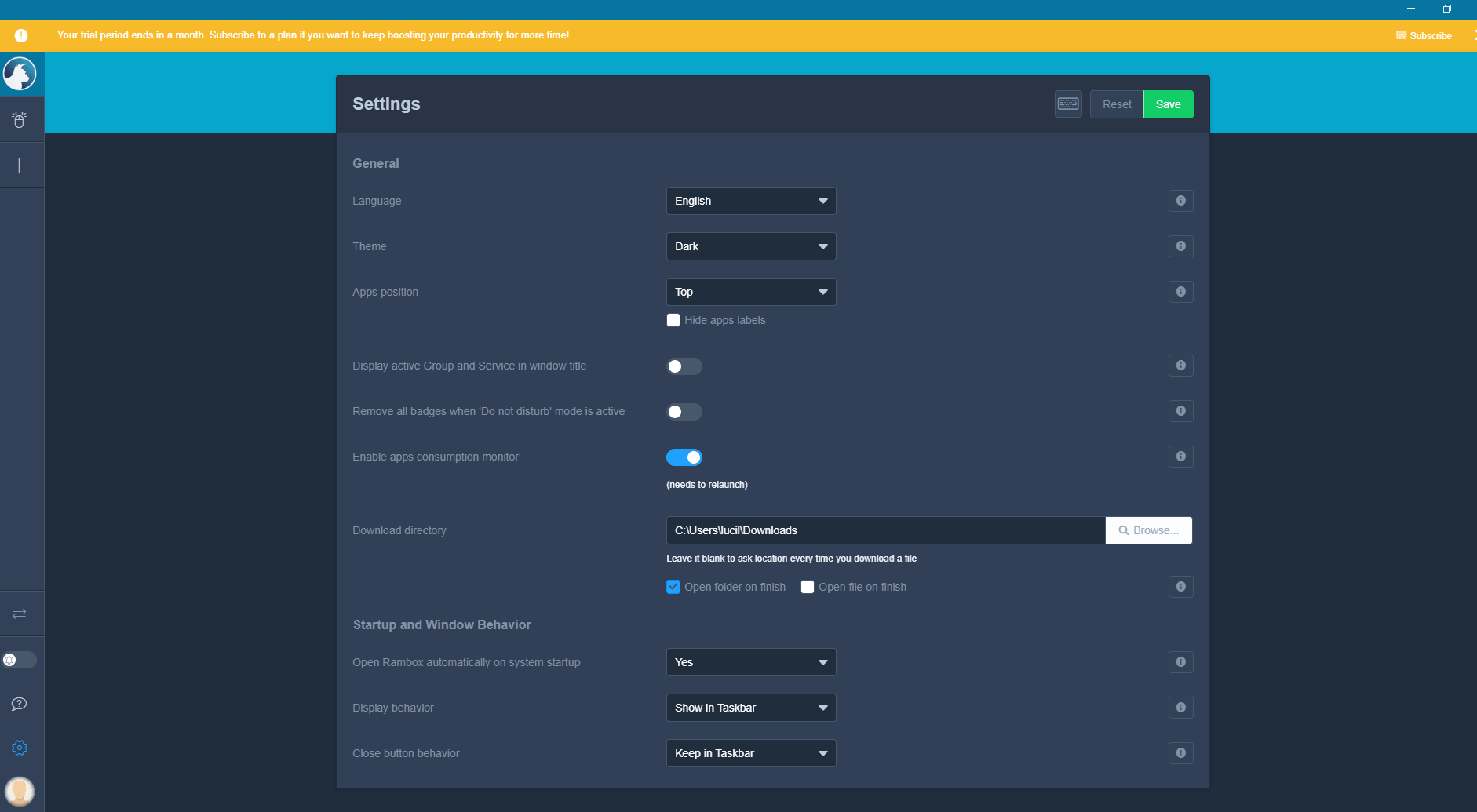Click the Download directory path field
1477x812 pixels.
click(885, 530)
